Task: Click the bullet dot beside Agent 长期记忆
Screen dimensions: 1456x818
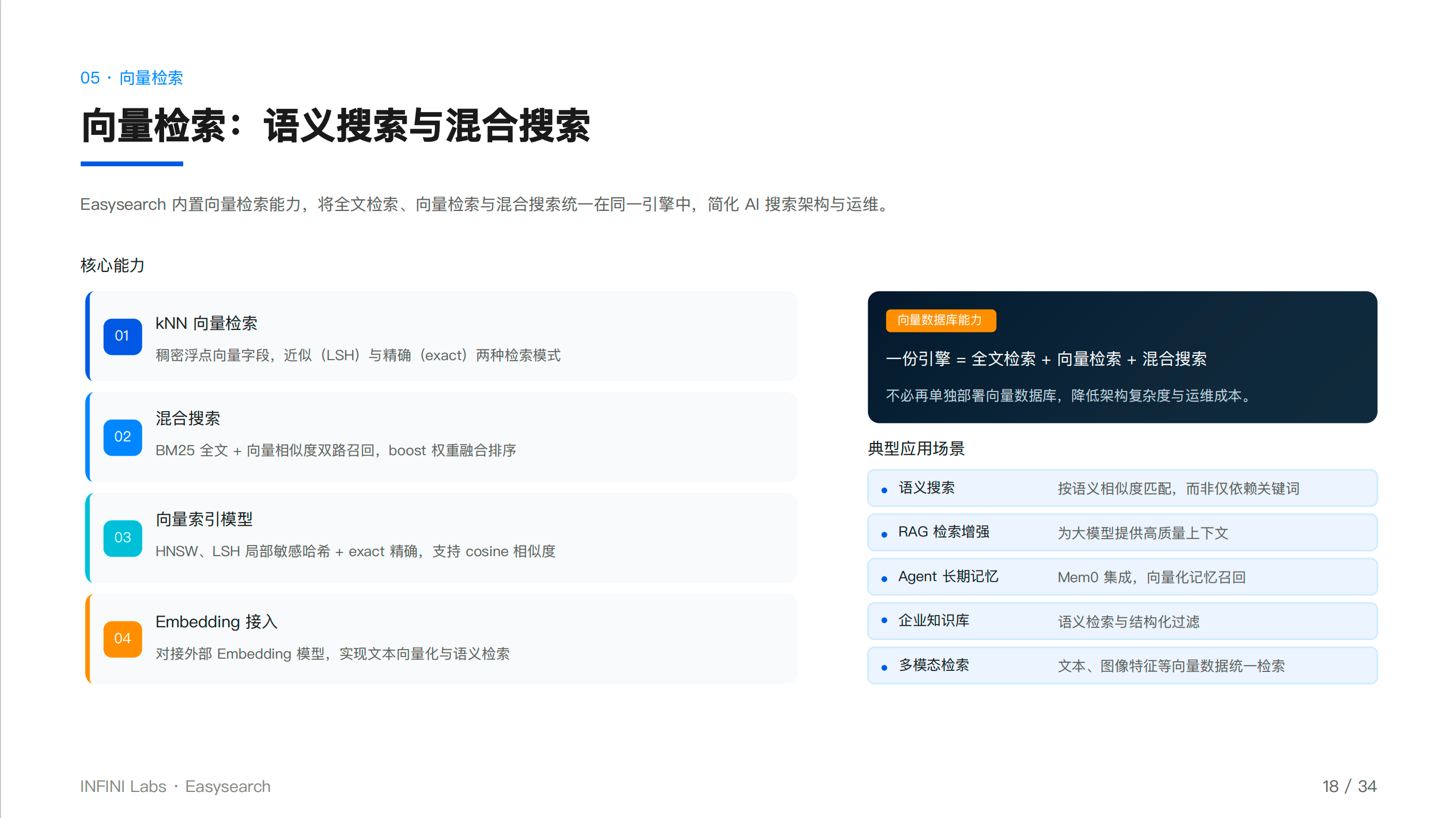Action: pos(884,579)
